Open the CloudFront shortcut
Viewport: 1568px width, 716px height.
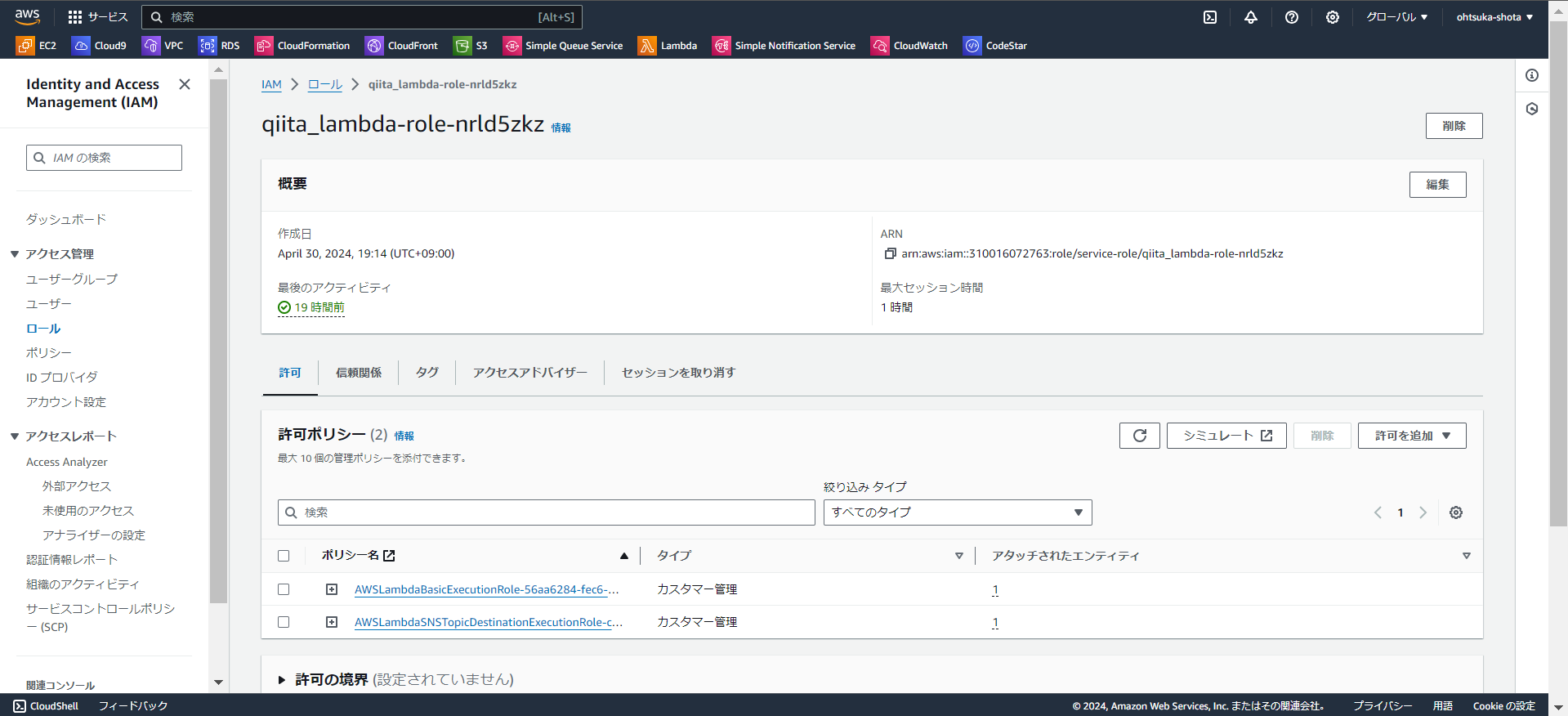[401, 46]
